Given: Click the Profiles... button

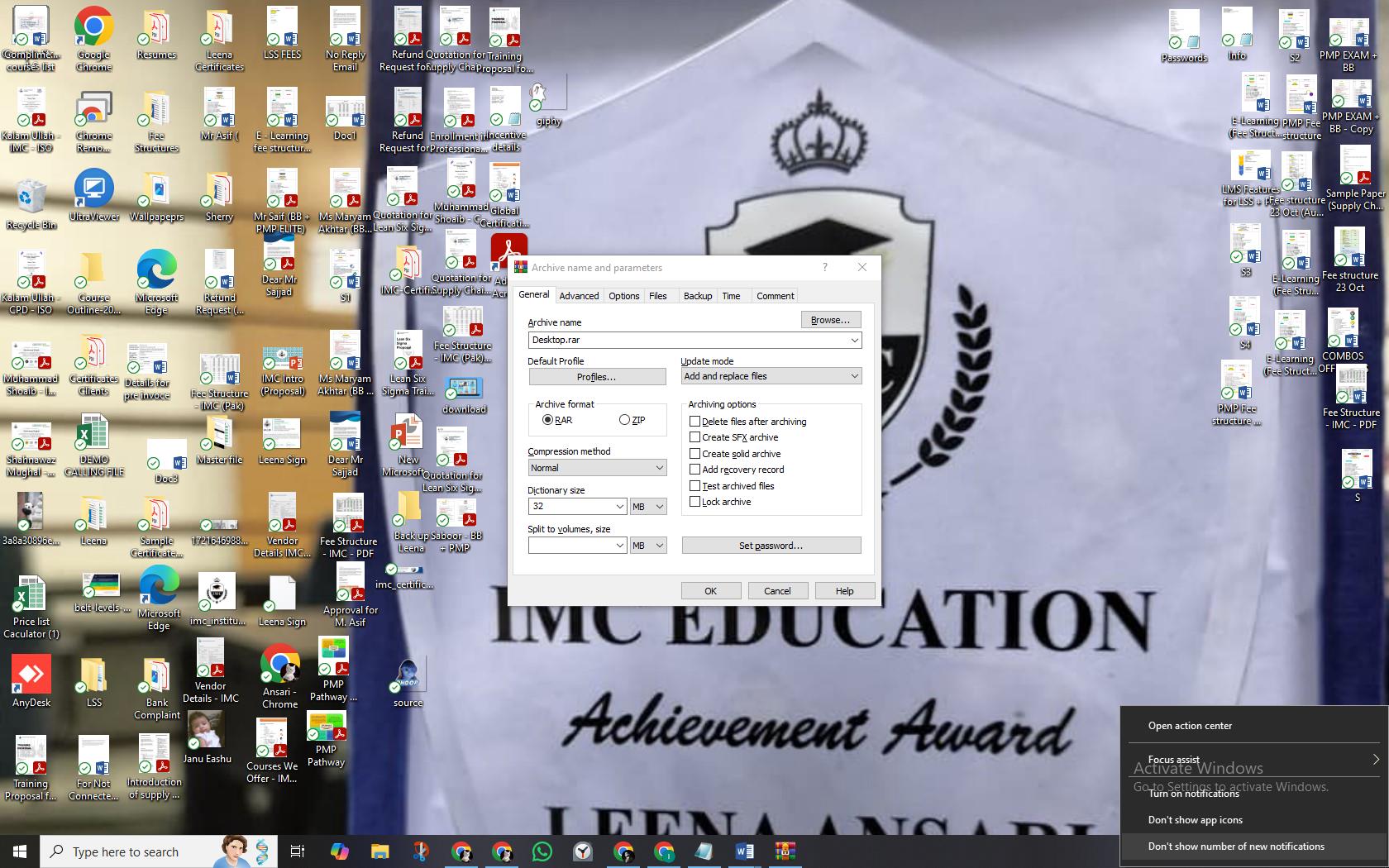Looking at the screenshot, I should pos(597,377).
